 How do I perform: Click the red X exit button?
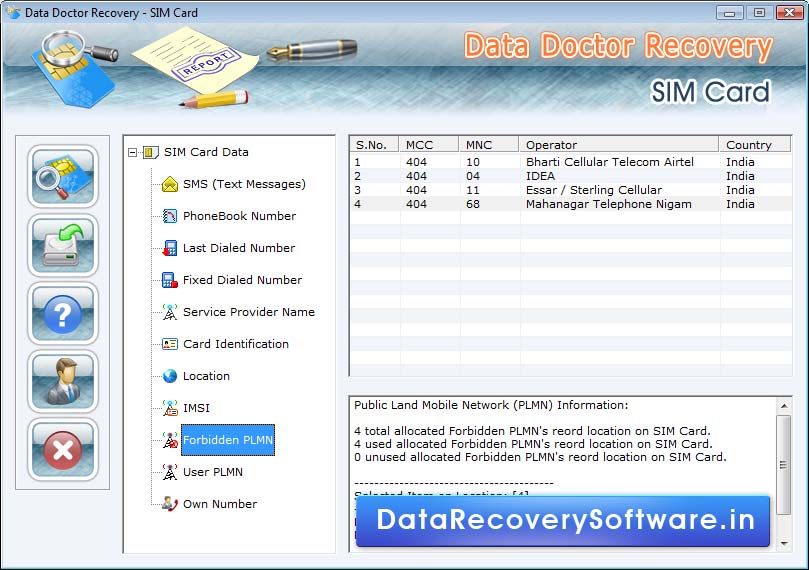tap(63, 449)
